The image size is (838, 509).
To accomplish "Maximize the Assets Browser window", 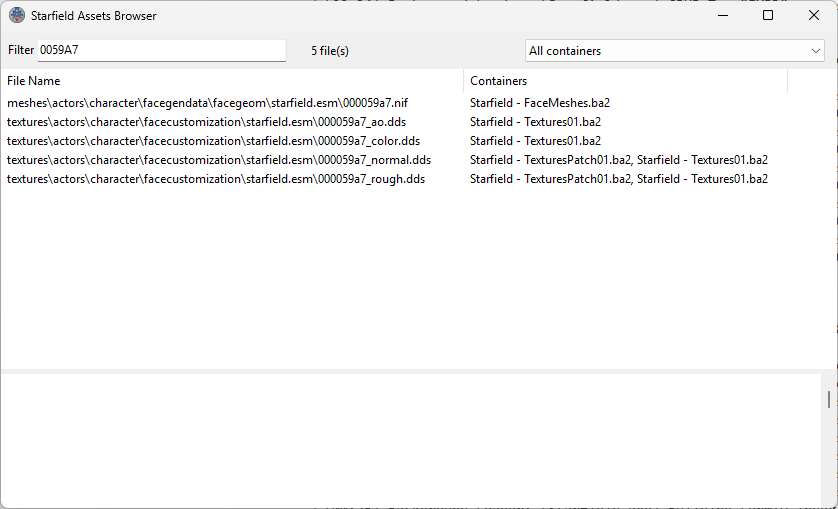I will [x=768, y=16].
